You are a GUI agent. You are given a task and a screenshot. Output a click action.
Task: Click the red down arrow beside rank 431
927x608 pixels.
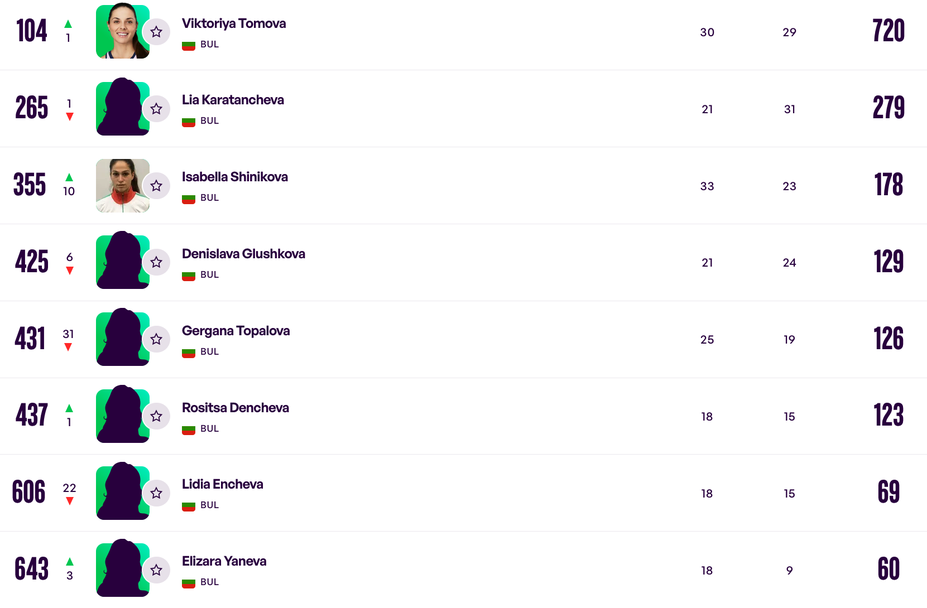tap(68, 347)
